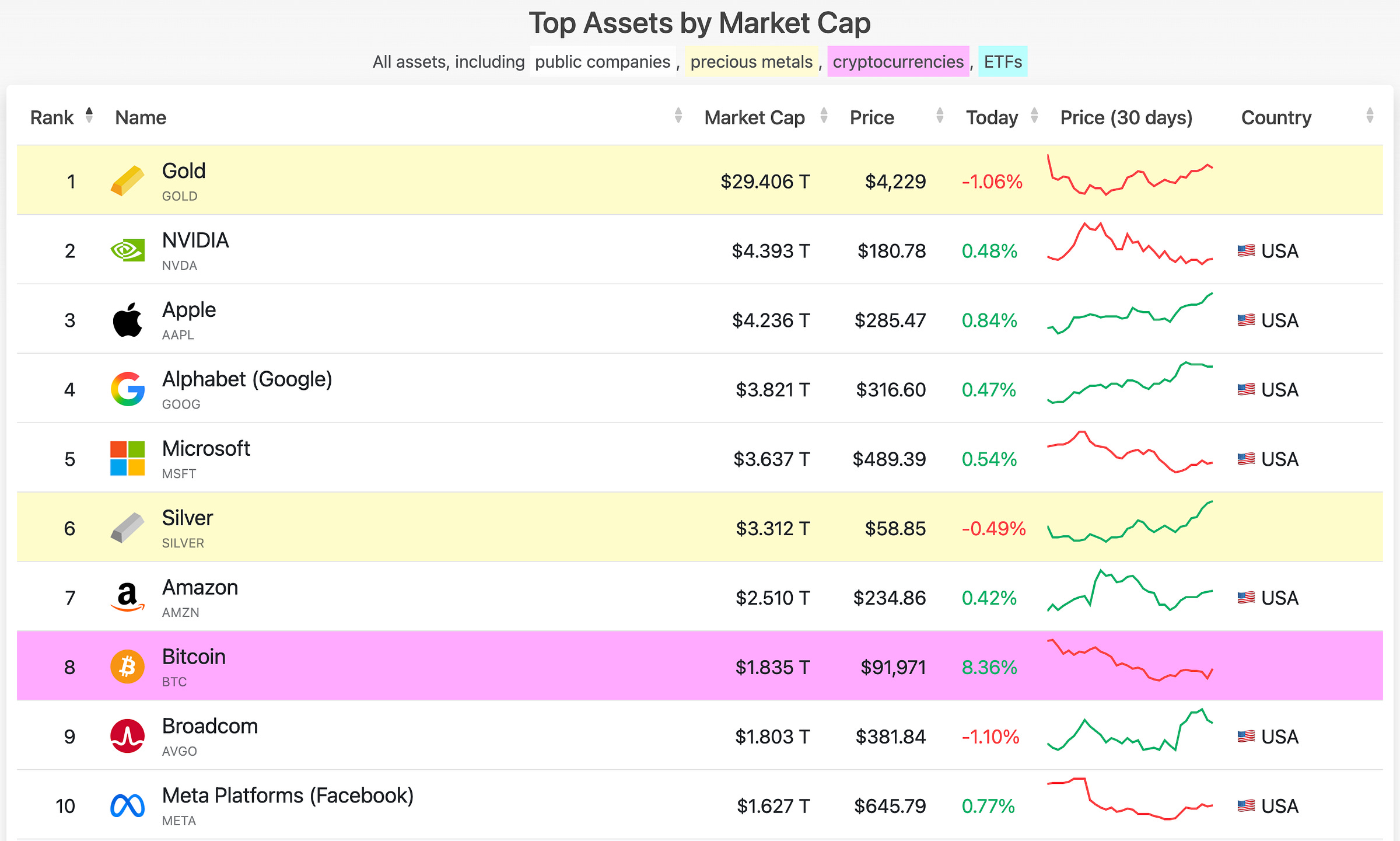Open the ETFs category link

pos(1003,62)
